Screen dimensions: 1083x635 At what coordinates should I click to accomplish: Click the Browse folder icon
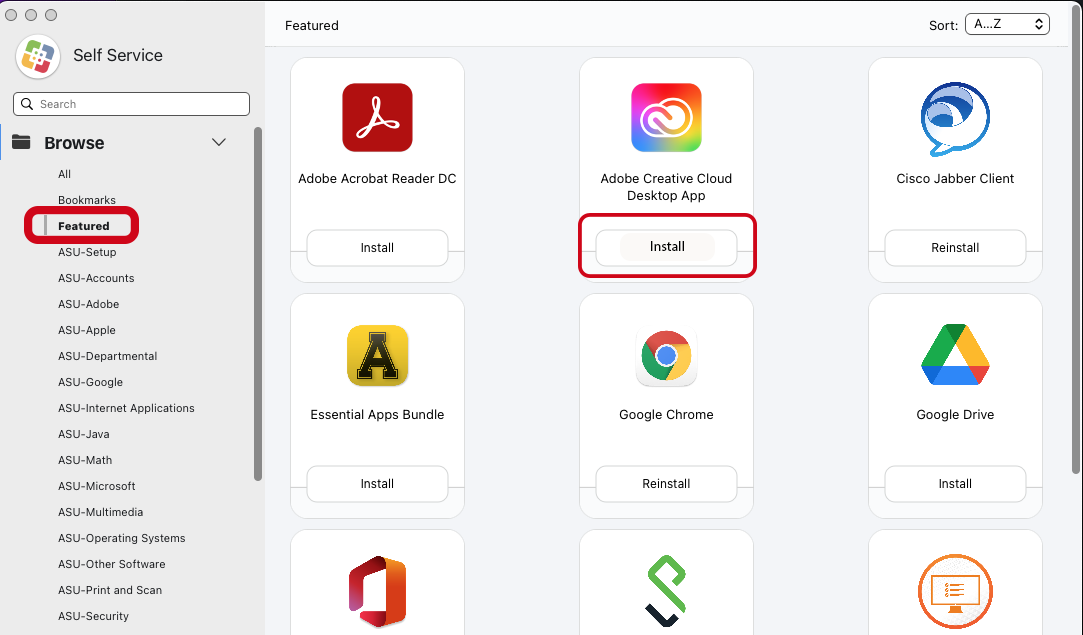point(21,142)
